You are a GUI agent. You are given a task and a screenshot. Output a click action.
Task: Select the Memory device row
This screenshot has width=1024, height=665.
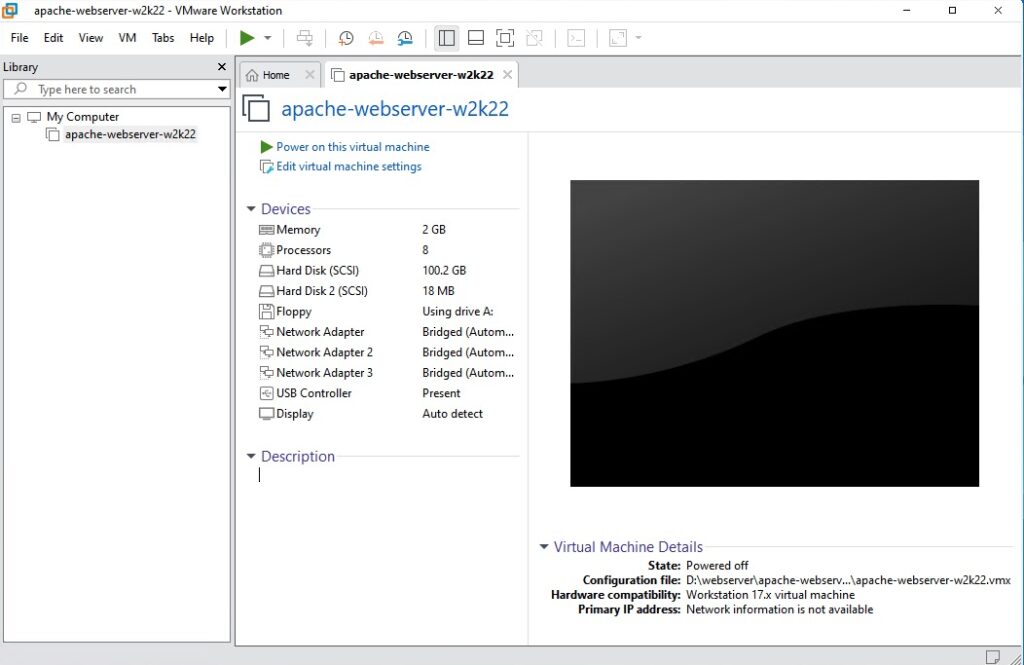(x=387, y=230)
